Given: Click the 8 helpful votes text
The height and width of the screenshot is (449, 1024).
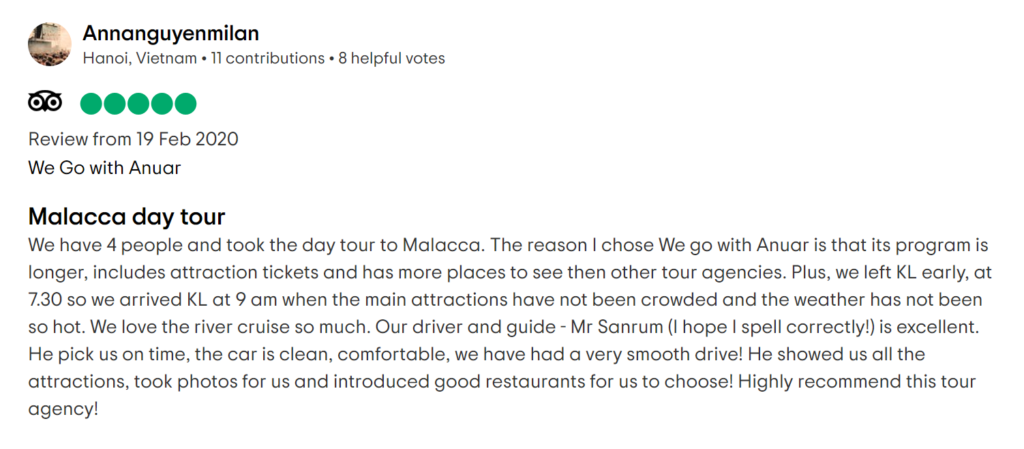Looking at the screenshot, I should pos(391,58).
